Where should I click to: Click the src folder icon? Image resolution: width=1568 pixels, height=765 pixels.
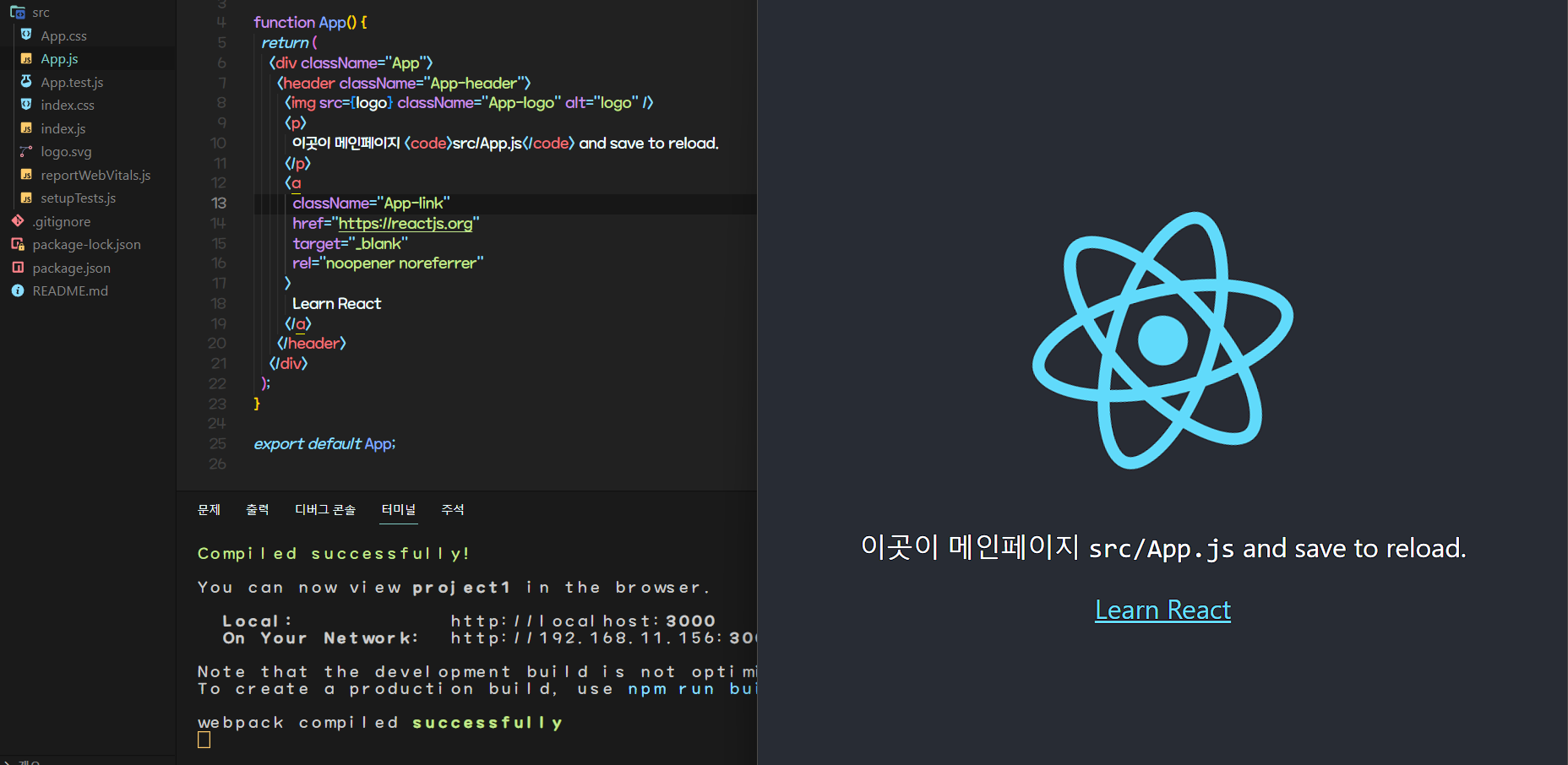[17, 13]
